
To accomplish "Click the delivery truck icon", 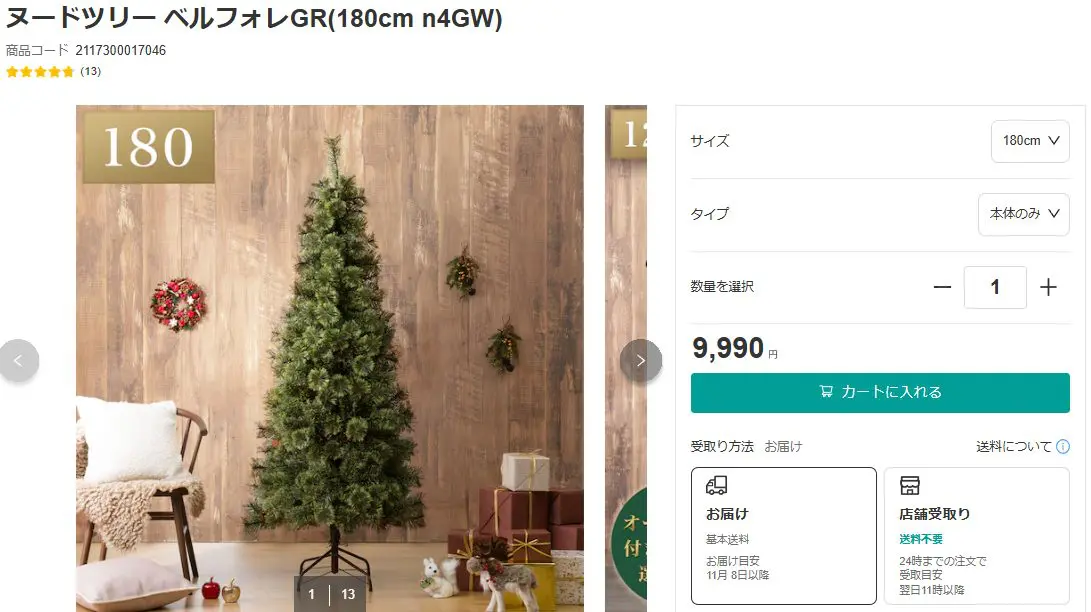I will pyautogui.click(x=716, y=485).
